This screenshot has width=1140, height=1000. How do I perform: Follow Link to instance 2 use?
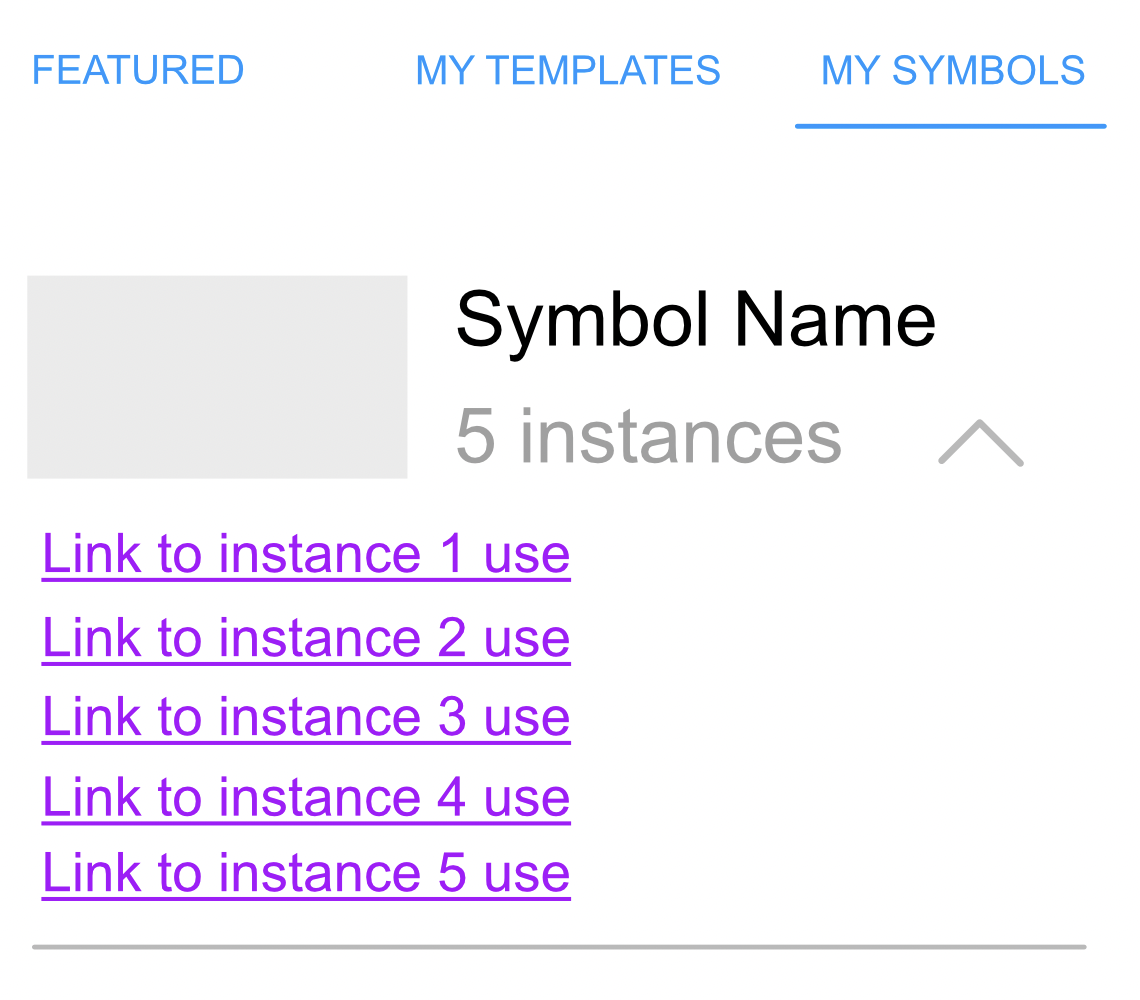(x=306, y=638)
